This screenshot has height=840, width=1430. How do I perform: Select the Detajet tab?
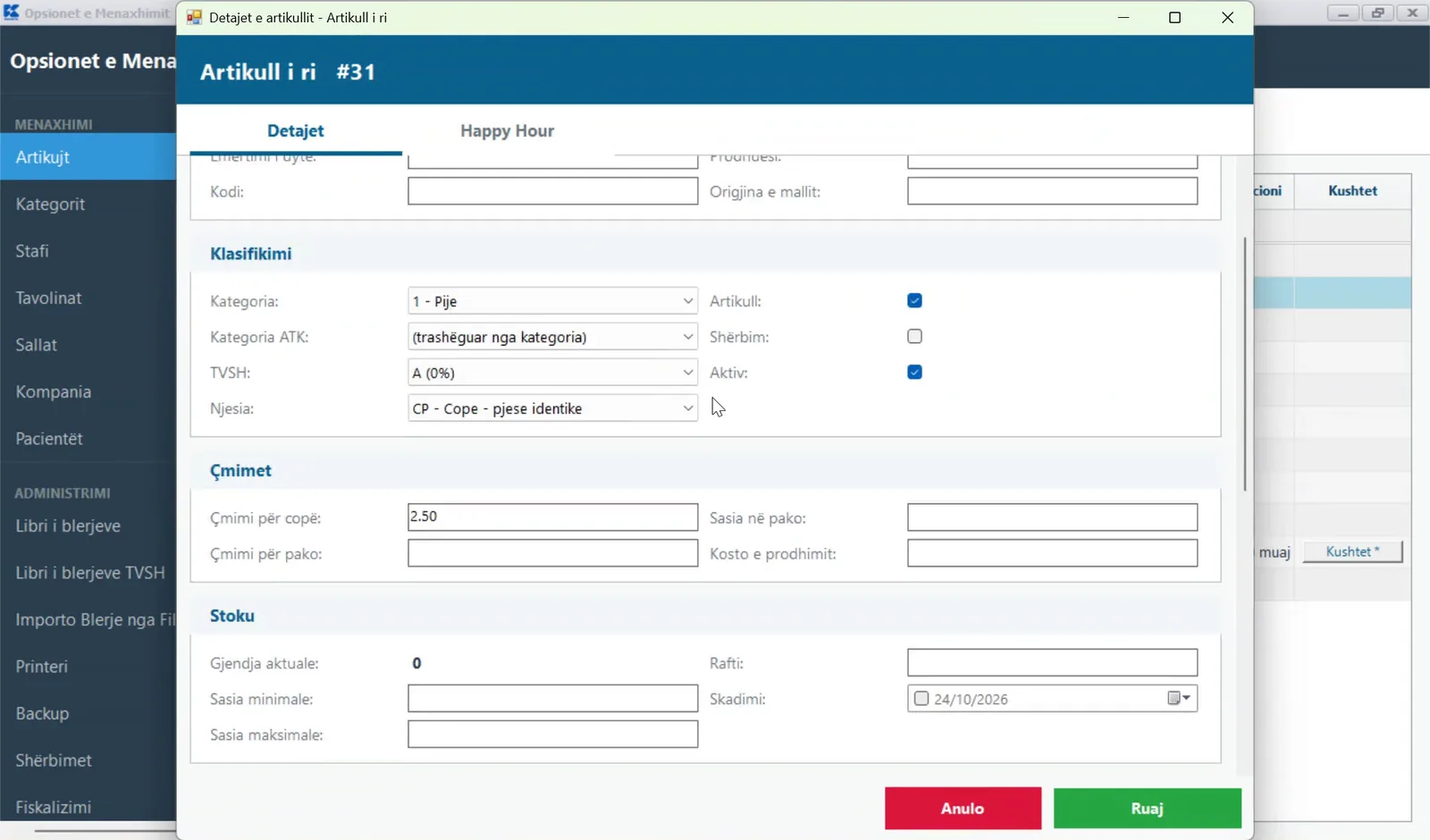click(296, 130)
